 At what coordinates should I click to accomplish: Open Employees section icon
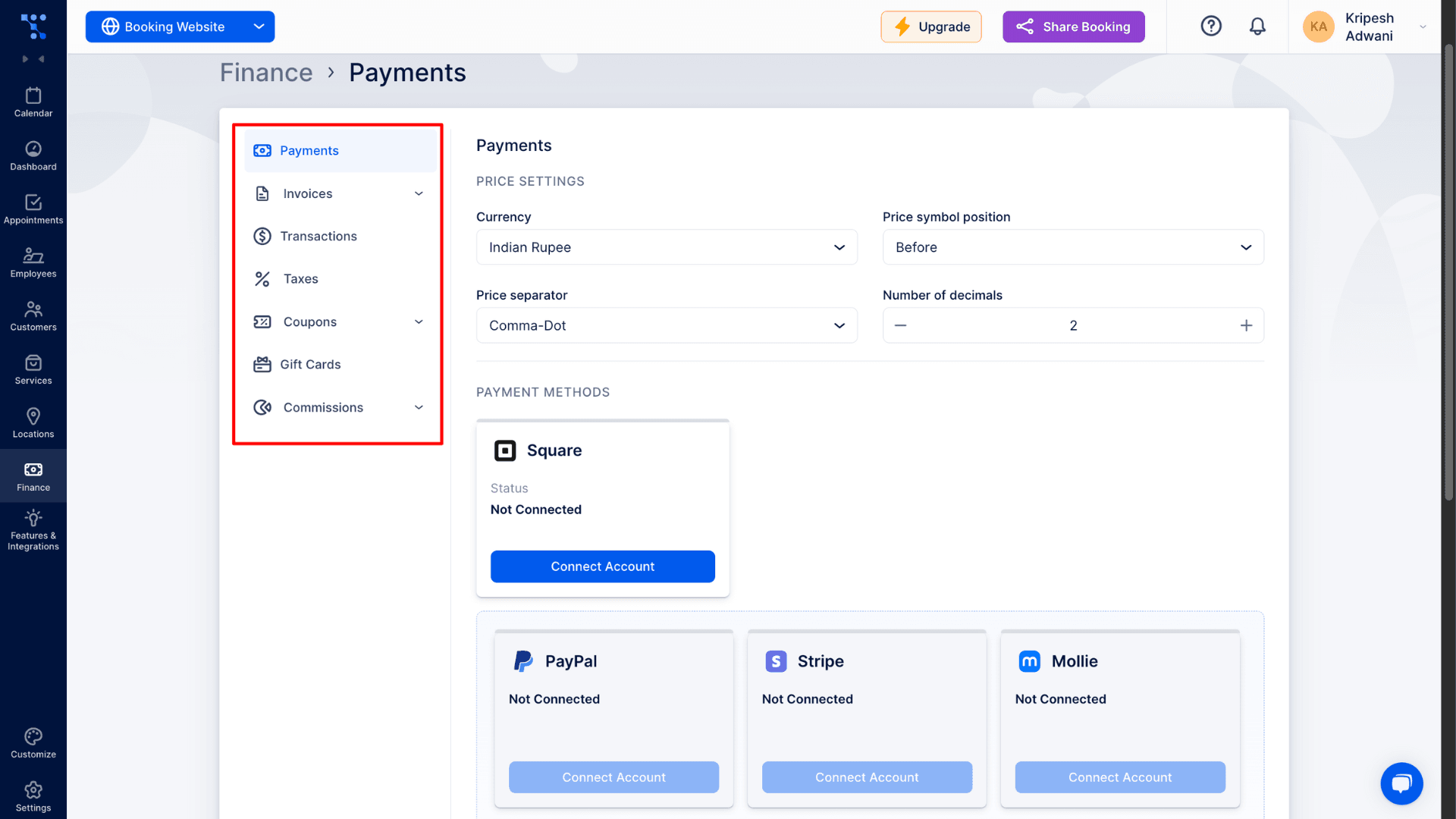click(33, 256)
